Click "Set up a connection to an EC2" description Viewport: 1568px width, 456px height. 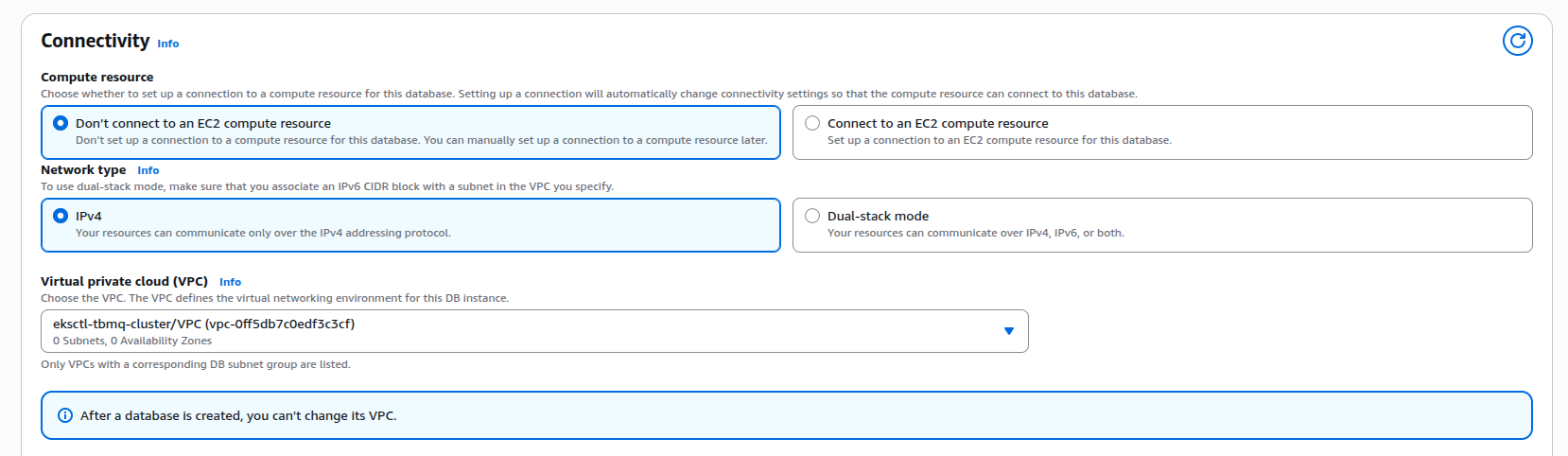[x=999, y=140]
